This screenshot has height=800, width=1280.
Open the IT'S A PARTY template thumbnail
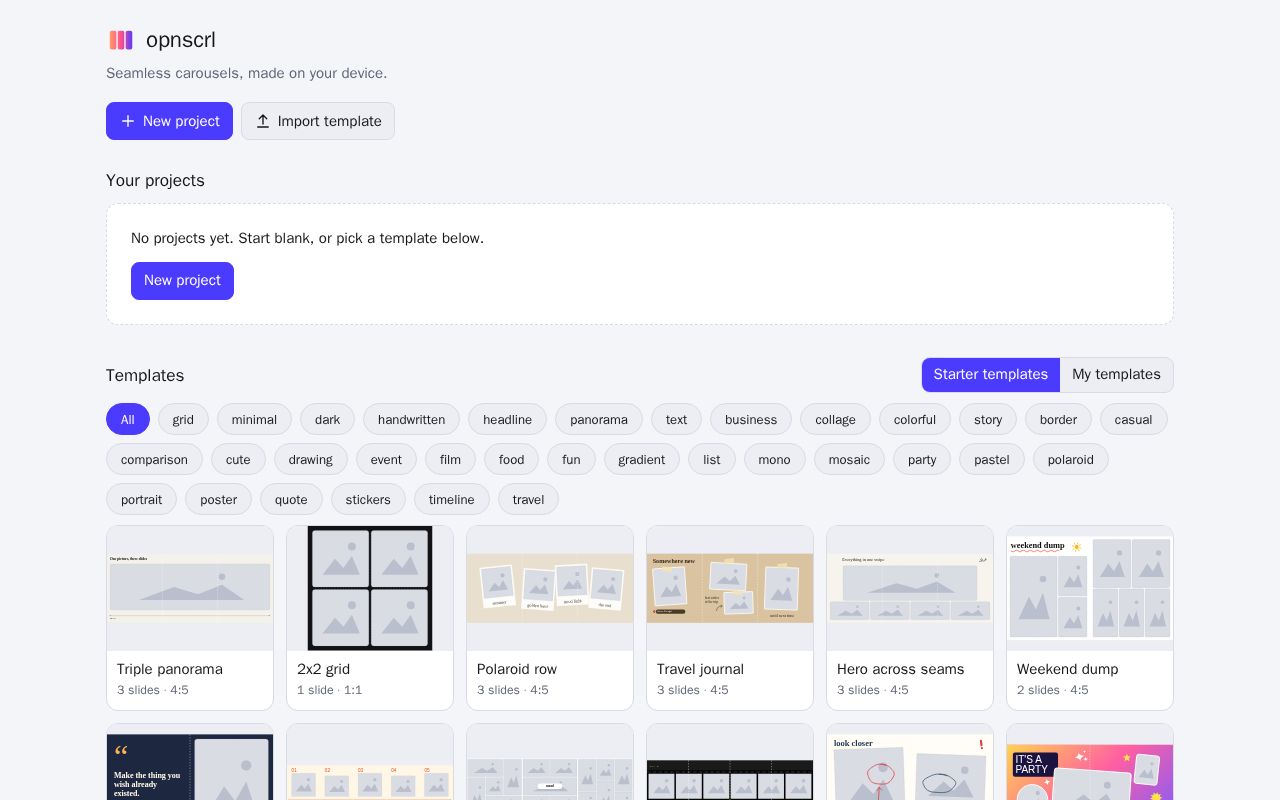(1090, 764)
